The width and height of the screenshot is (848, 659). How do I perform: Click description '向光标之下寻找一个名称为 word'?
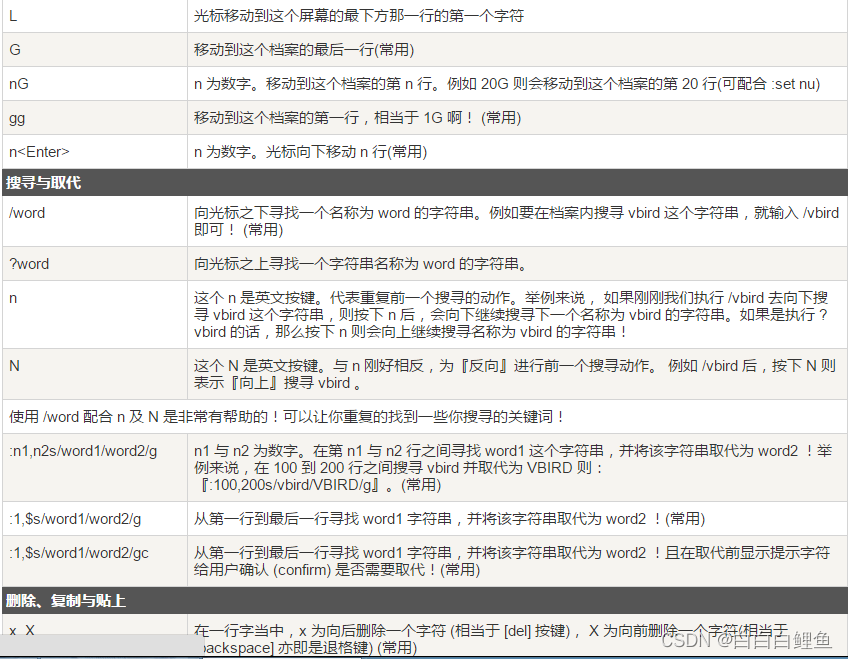pos(518,221)
